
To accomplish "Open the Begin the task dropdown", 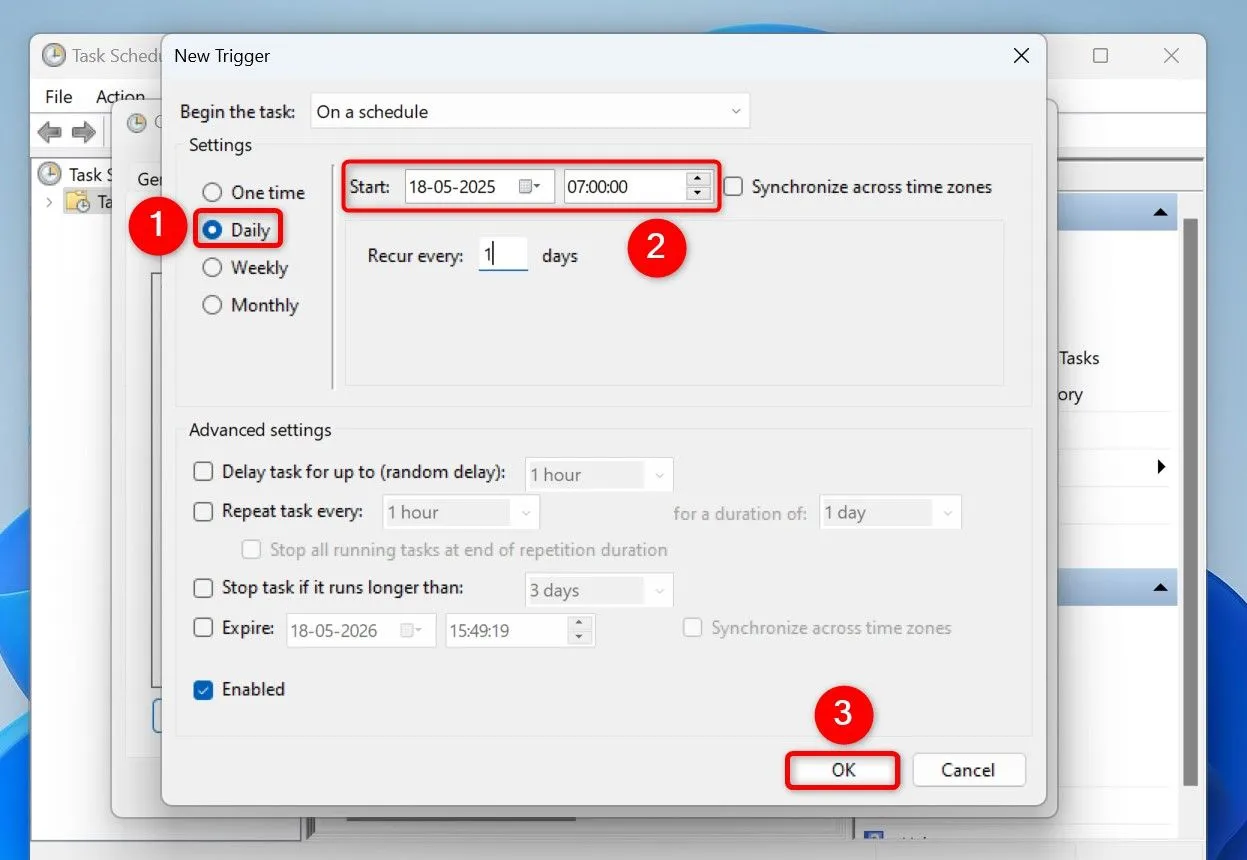I will point(736,111).
